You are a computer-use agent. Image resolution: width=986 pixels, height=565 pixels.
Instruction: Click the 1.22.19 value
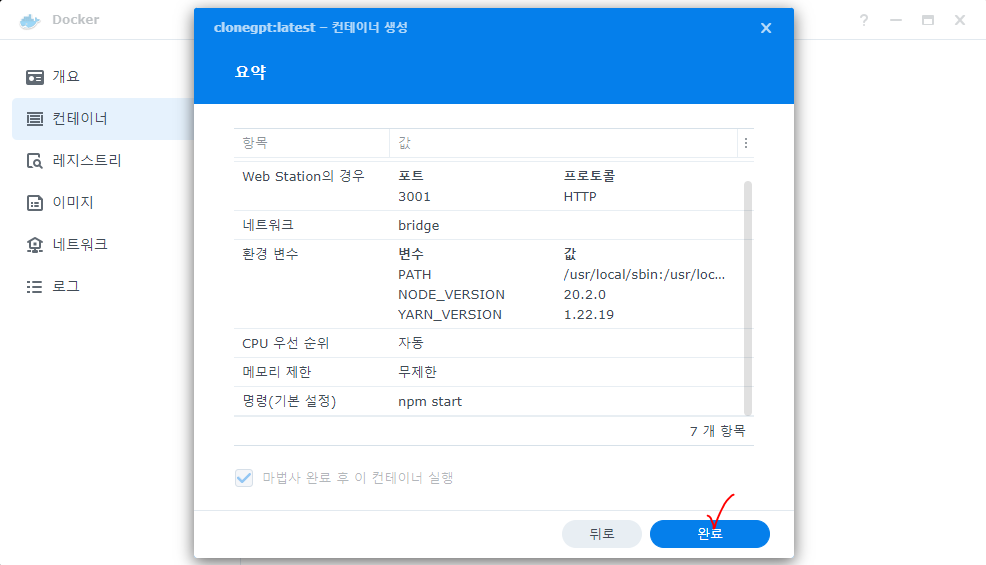pos(589,315)
